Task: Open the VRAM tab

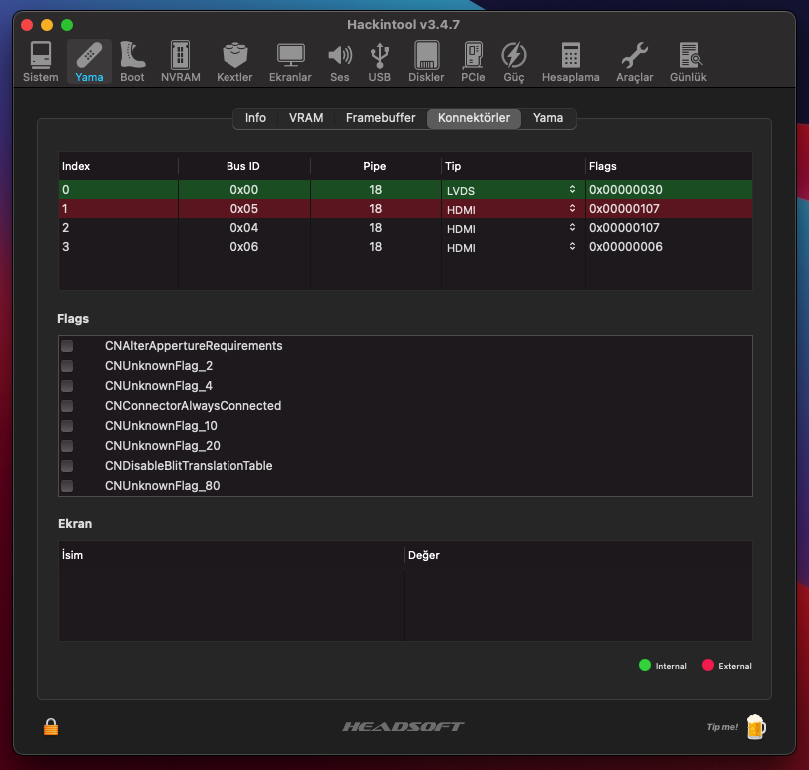Action: [x=305, y=117]
